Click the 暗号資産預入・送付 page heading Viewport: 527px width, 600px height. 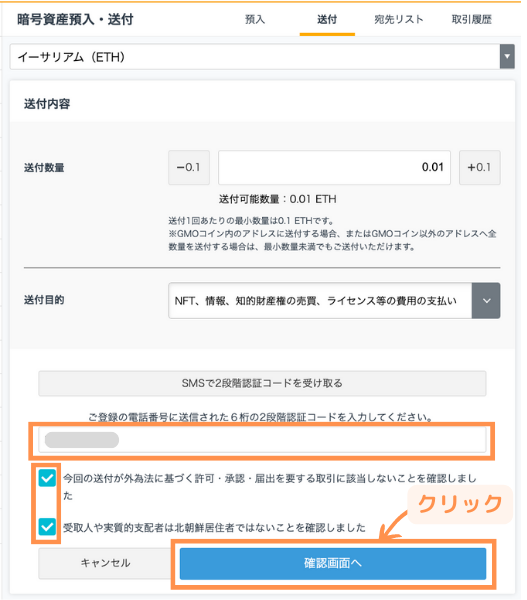click(75, 20)
